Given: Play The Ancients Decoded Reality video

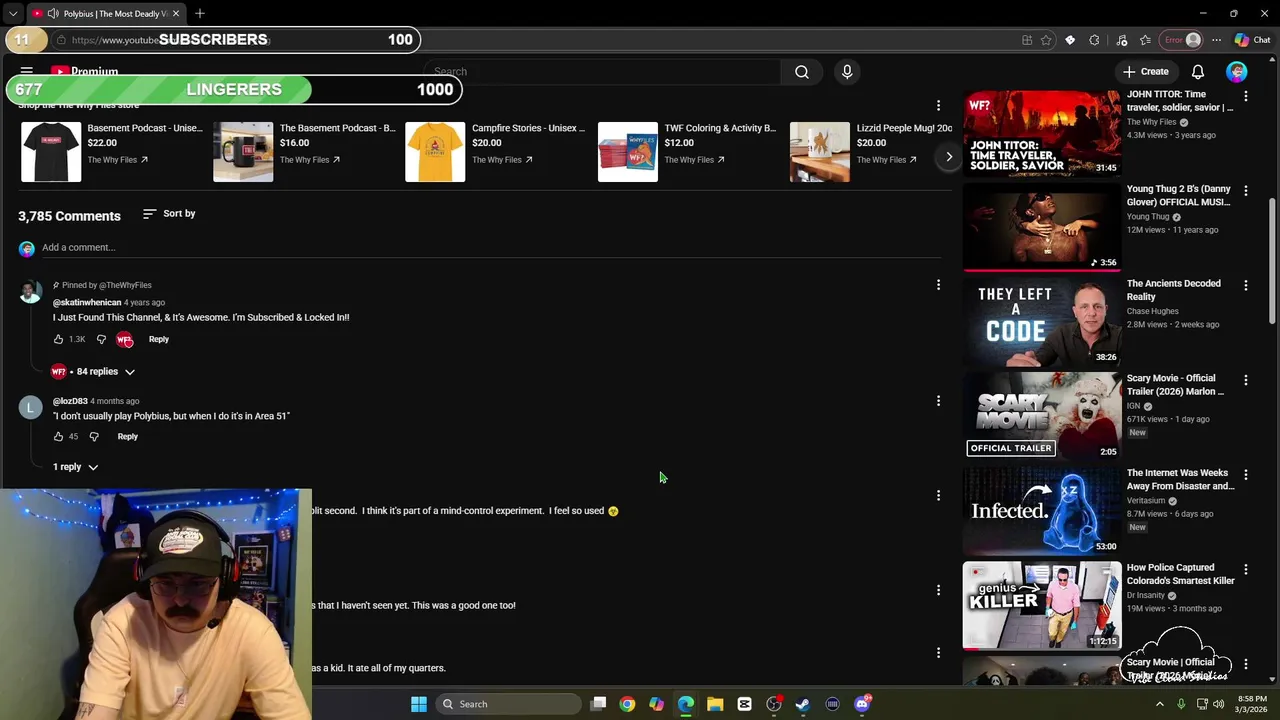Looking at the screenshot, I should [1042, 322].
